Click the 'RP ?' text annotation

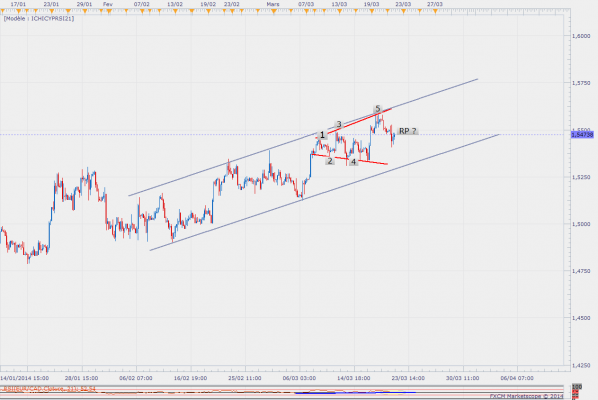(407, 131)
